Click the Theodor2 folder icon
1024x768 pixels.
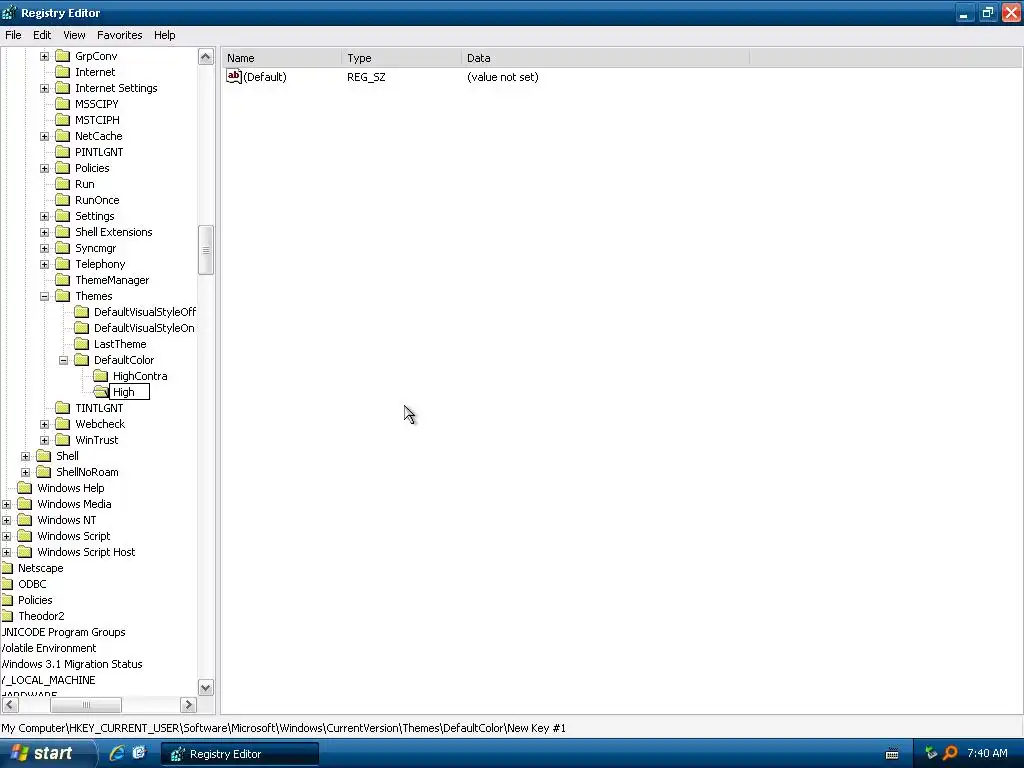click(x=7, y=616)
